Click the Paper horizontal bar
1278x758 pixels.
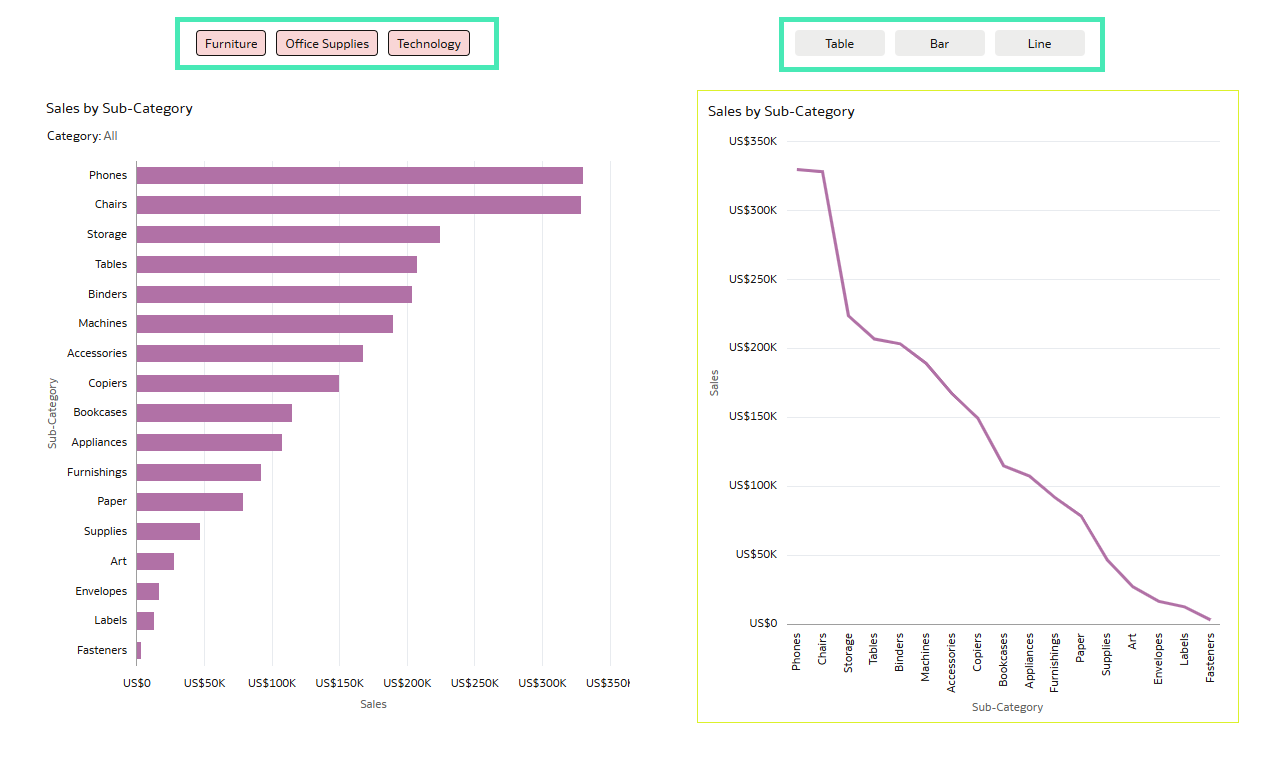[189, 502]
